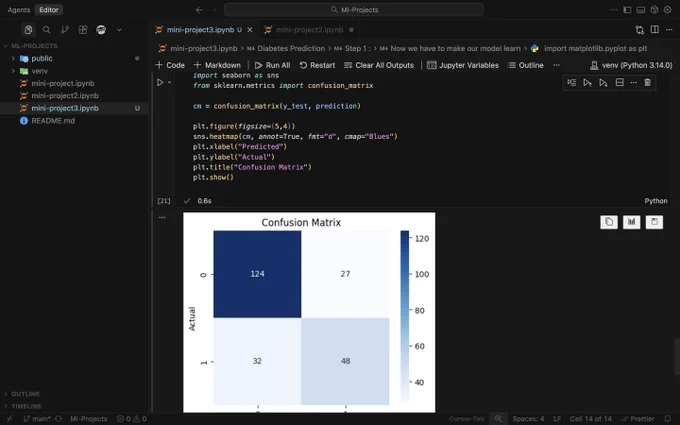Close the mini-project3.ipynb tab
The width and height of the screenshot is (680, 425).
tap(250, 29)
